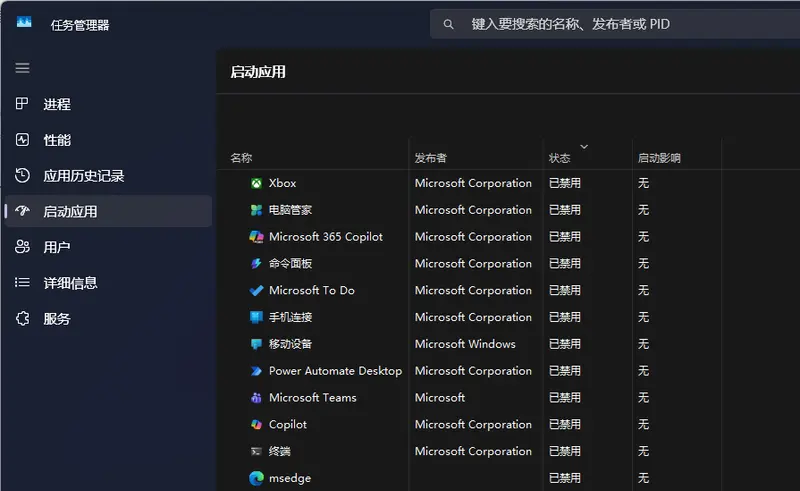Go to the 用户 page
Image resolution: width=800 pixels, height=491 pixels.
click(108, 247)
